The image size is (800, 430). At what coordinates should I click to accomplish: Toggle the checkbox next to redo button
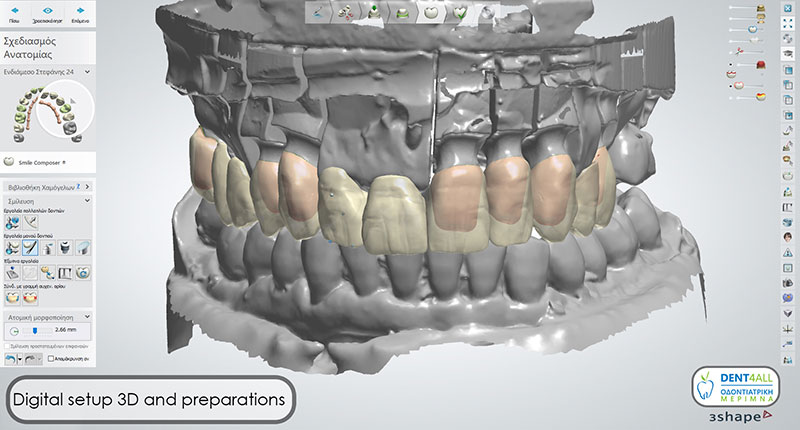pyautogui.click(x=51, y=359)
